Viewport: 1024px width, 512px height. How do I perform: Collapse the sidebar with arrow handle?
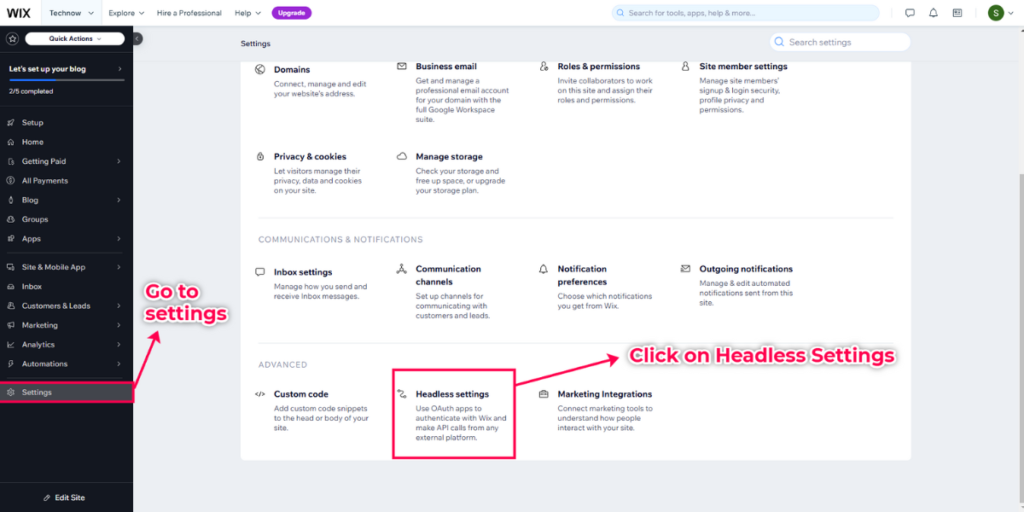(137, 39)
